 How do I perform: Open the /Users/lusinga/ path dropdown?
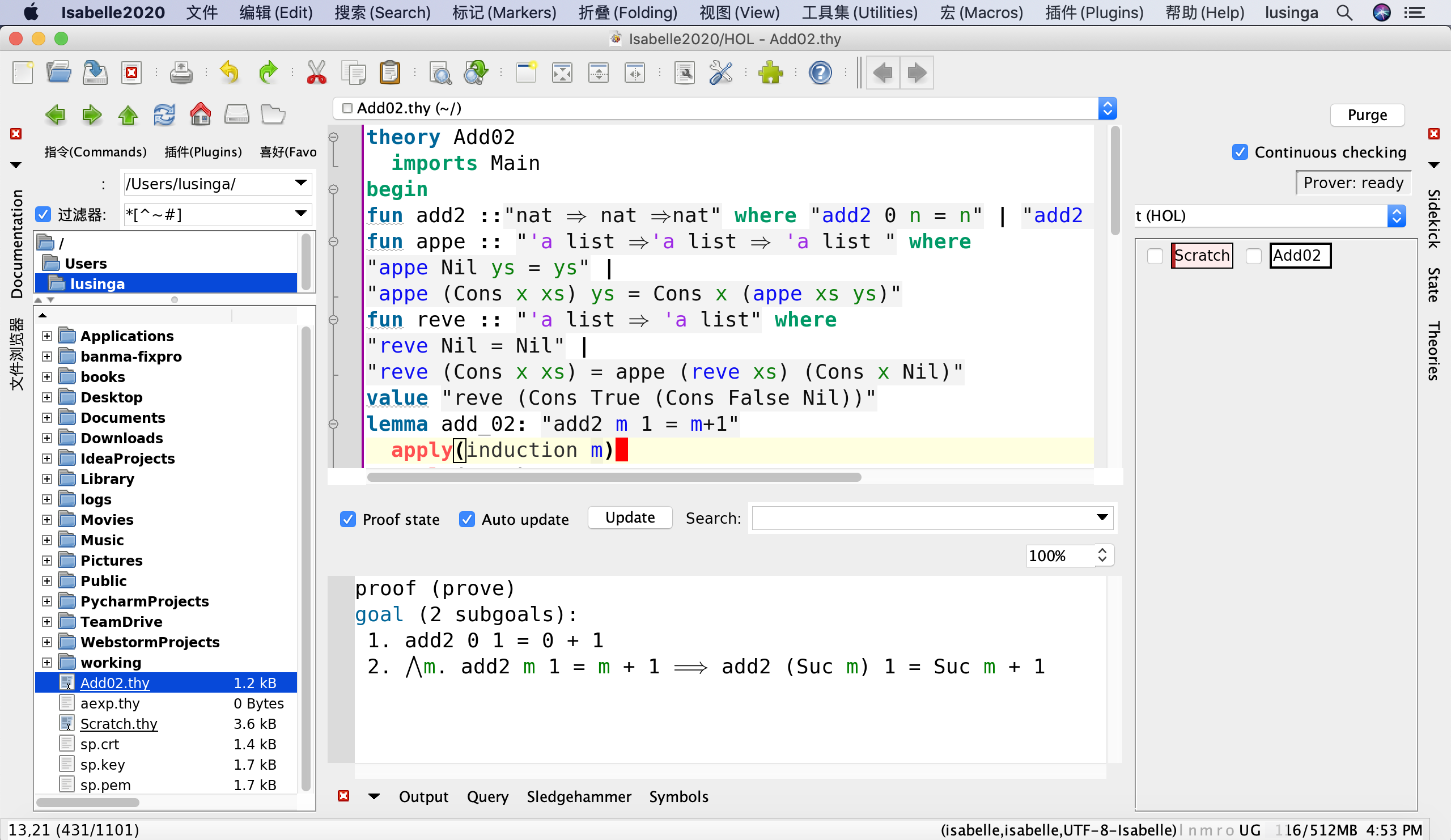300,184
